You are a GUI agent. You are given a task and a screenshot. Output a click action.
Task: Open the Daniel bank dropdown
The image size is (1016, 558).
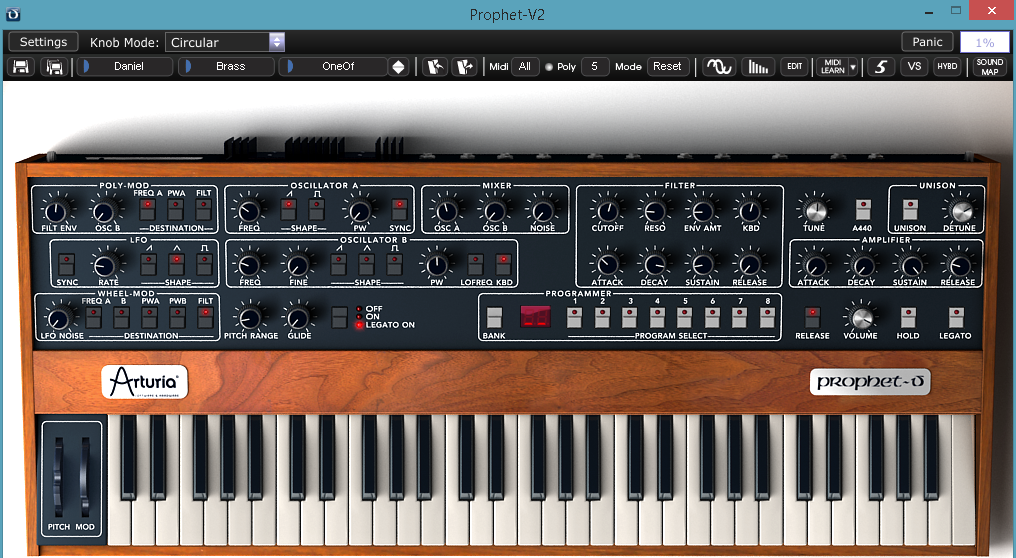coord(125,67)
